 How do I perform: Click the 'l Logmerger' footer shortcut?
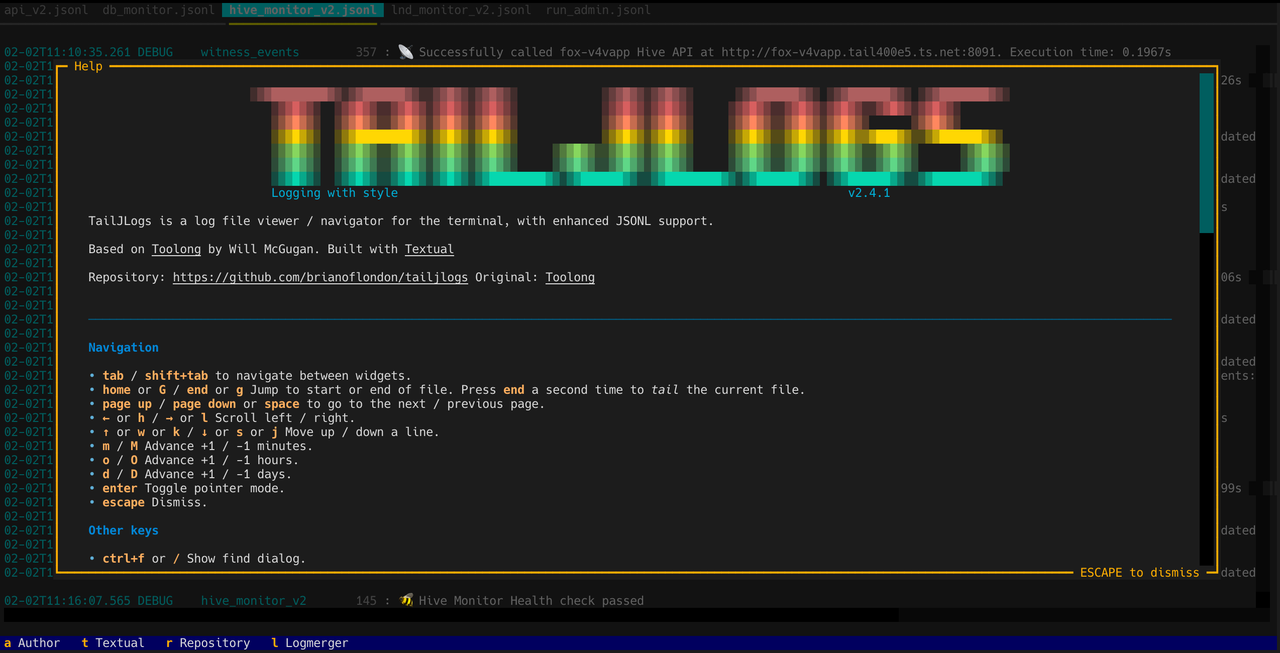[309, 643]
